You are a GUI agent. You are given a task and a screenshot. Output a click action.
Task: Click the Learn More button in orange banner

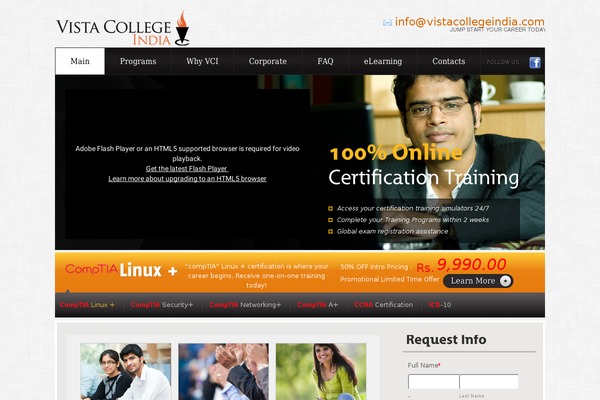click(478, 281)
